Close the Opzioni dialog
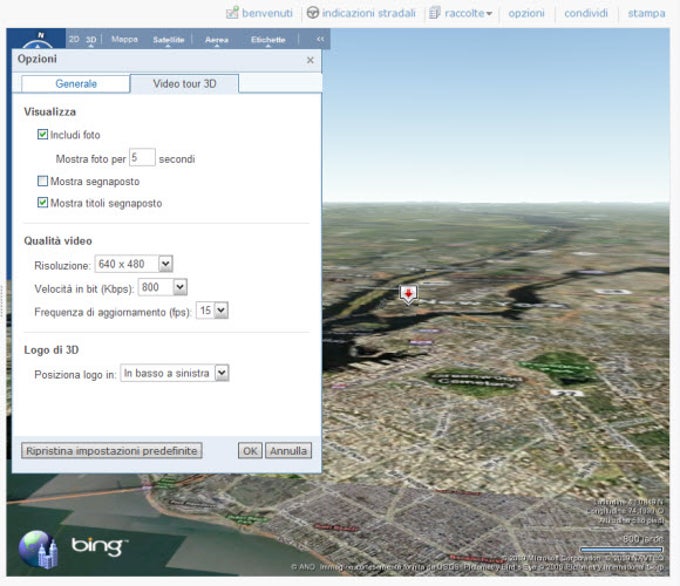Image resolution: width=680 pixels, height=586 pixels. click(x=310, y=60)
